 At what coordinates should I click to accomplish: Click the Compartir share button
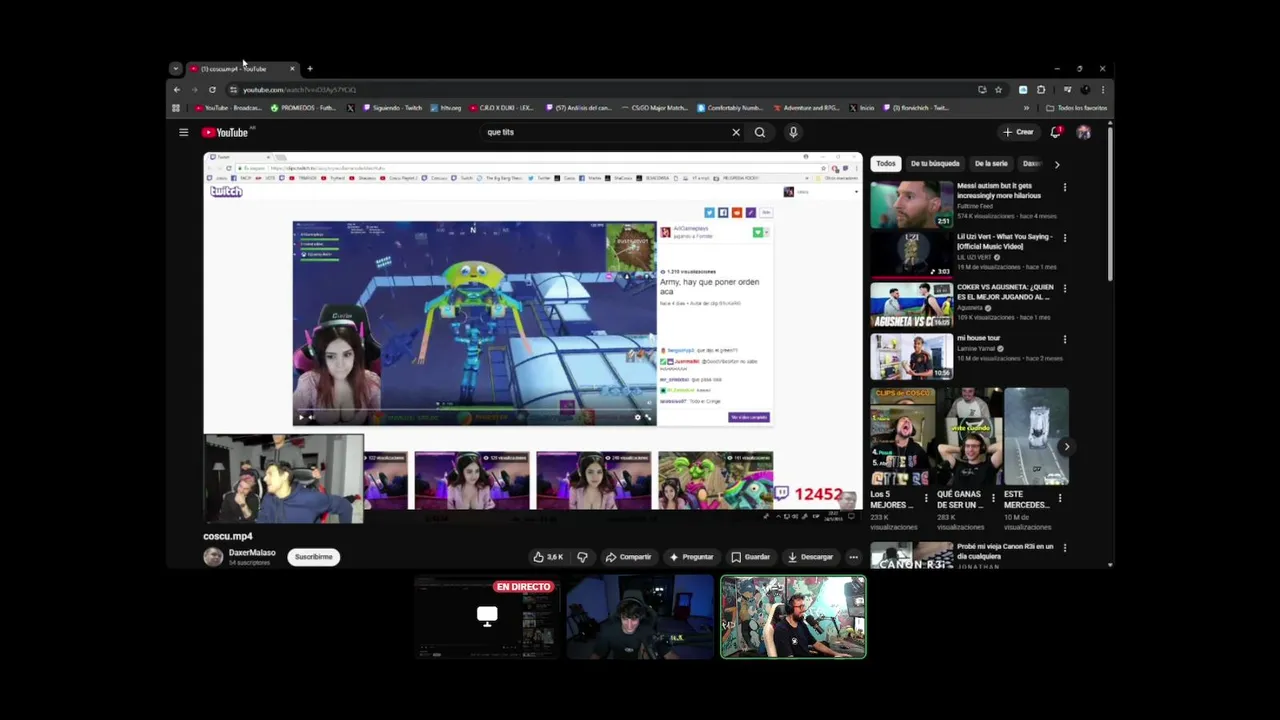[628, 557]
